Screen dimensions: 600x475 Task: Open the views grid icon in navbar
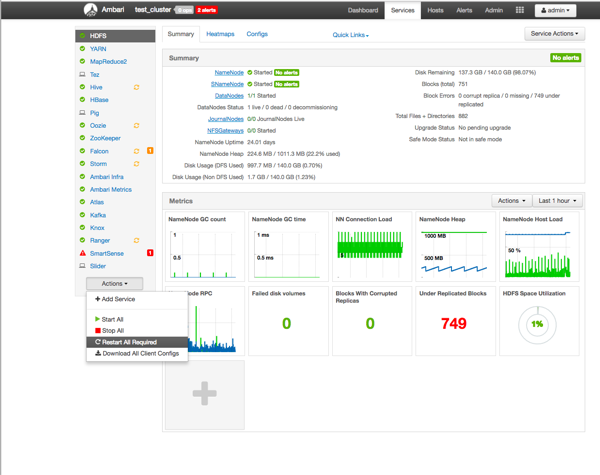[520, 10]
